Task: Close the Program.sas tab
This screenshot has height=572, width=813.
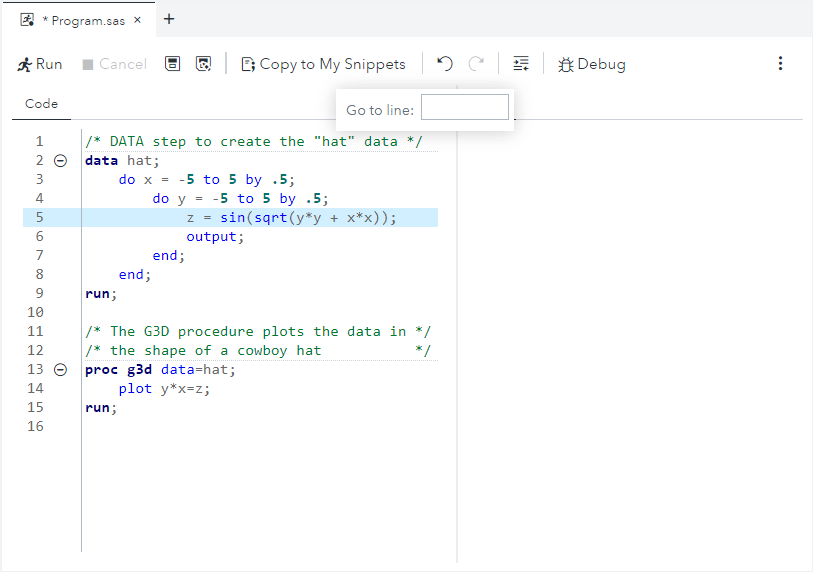Action: click(137, 20)
